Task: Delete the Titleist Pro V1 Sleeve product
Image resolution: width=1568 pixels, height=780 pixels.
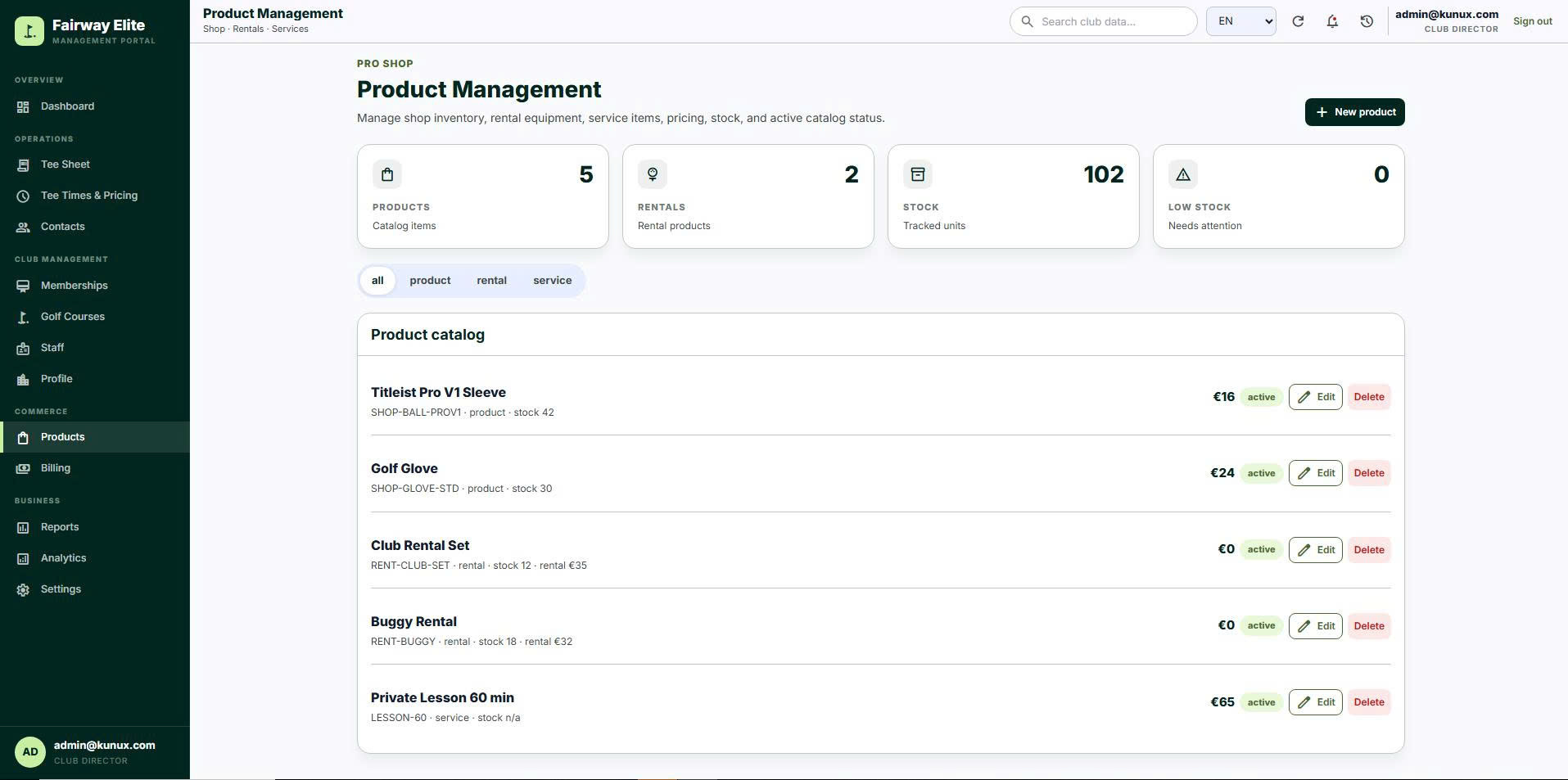Action: [1369, 397]
